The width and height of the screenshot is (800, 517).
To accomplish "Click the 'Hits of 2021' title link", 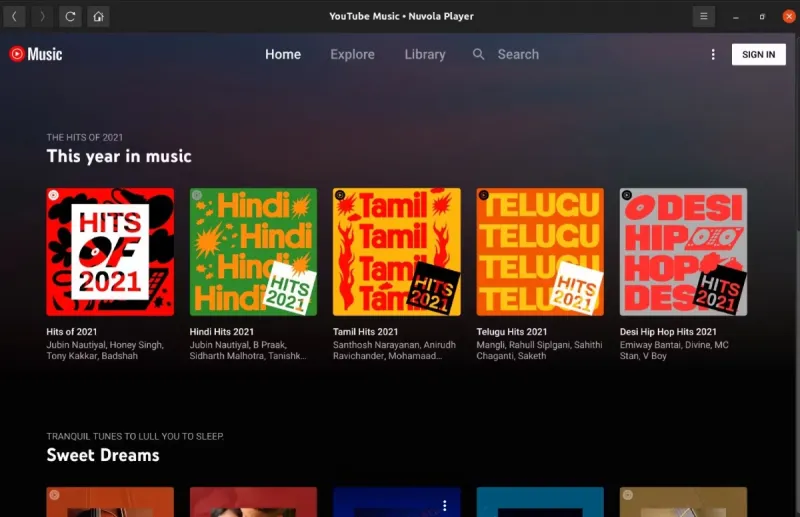I will (71, 332).
